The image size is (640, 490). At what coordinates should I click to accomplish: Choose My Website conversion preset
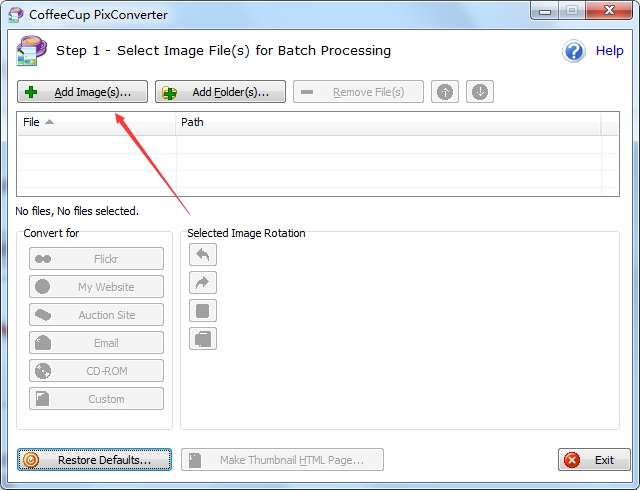point(96,287)
